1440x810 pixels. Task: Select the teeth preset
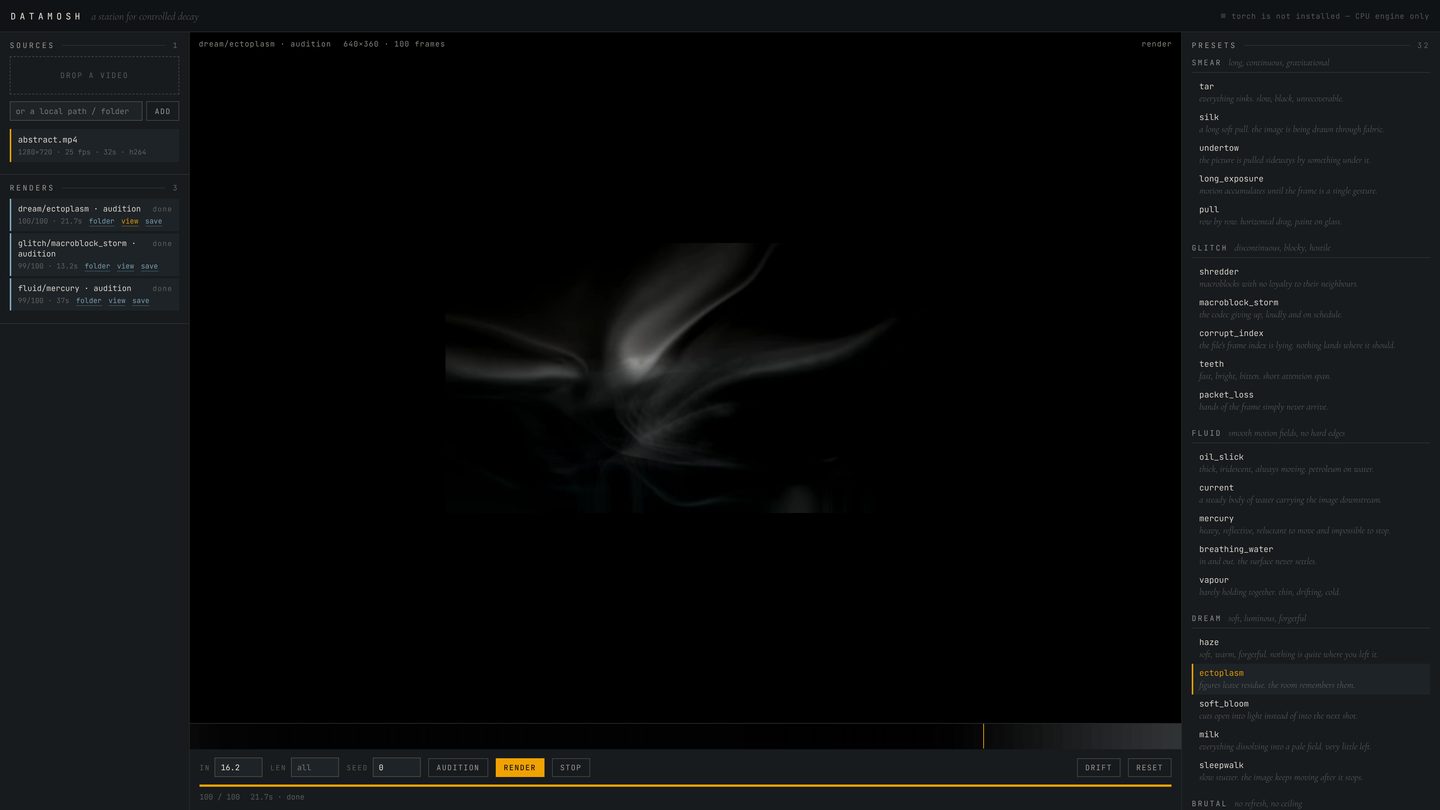[1311, 370]
